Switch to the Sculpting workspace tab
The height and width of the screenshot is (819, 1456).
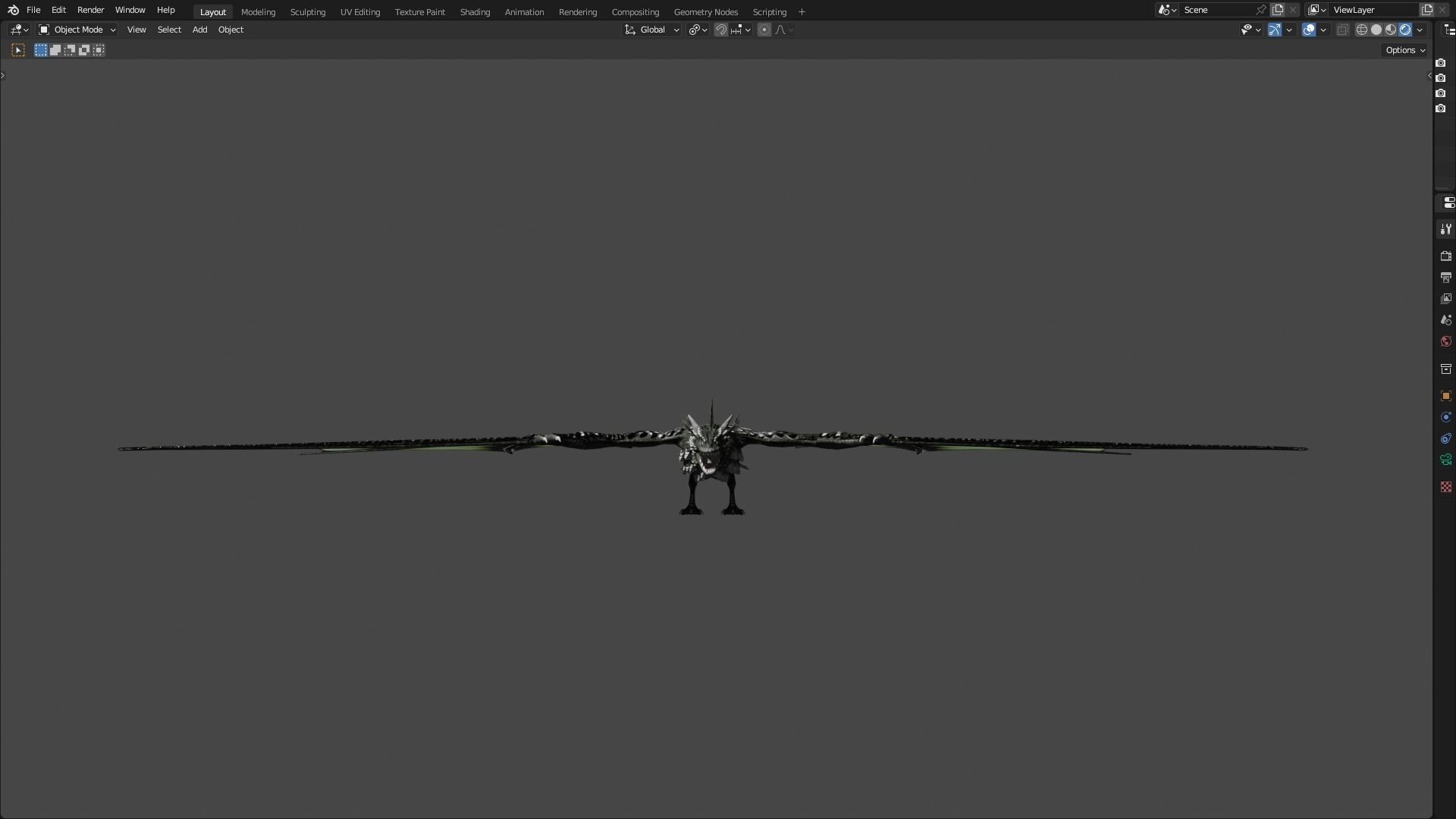(308, 12)
